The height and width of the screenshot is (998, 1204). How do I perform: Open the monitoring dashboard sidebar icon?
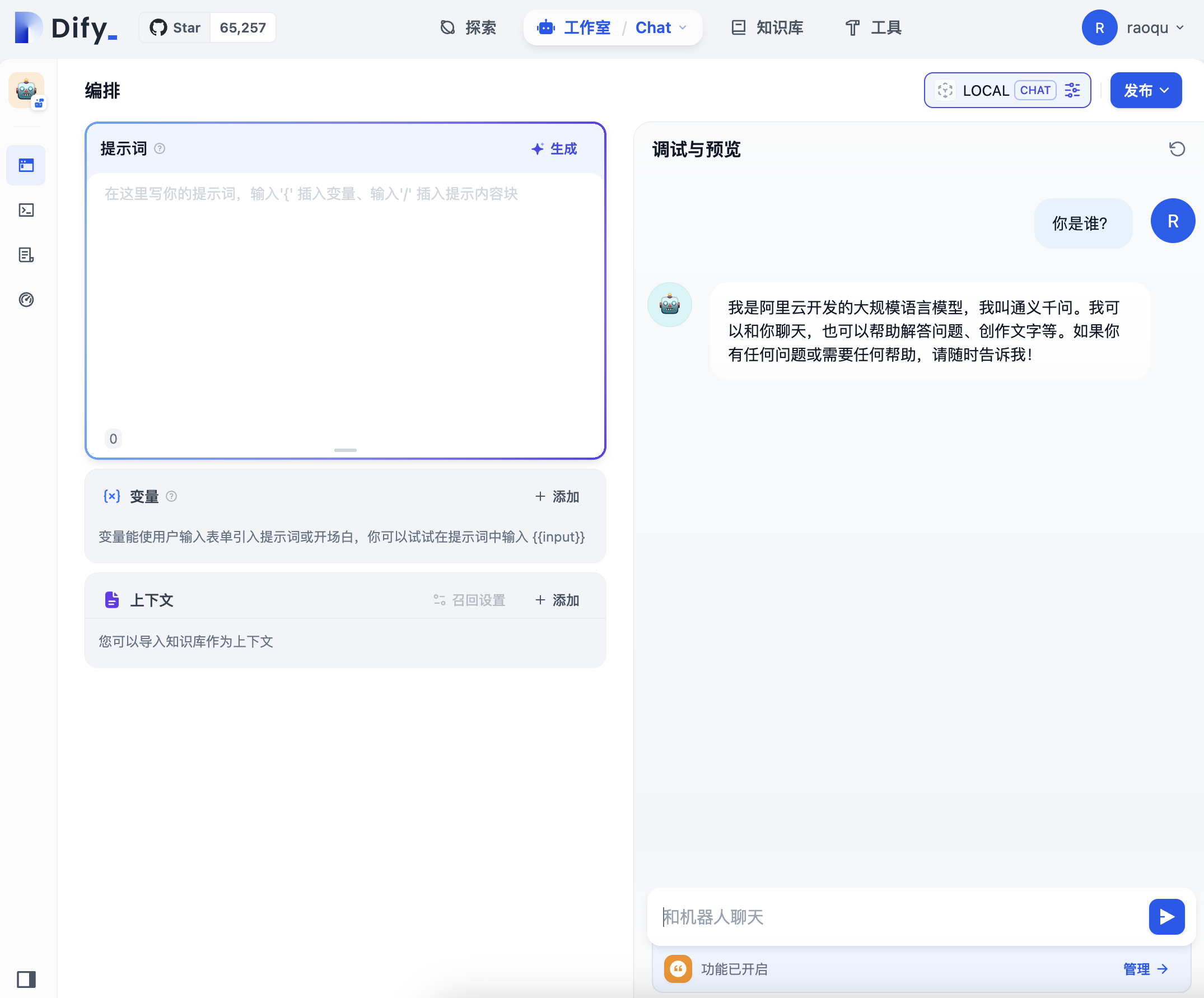pyautogui.click(x=26, y=299)
